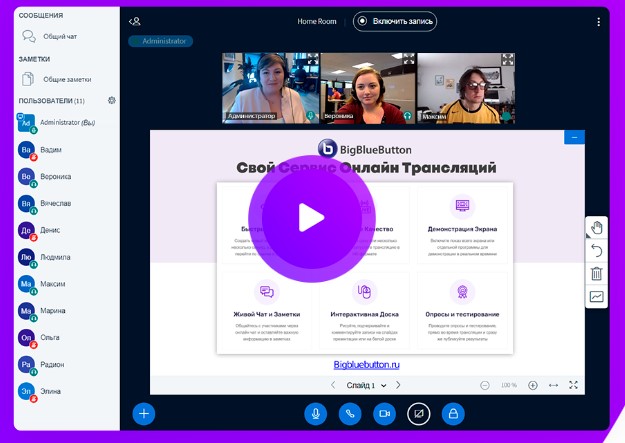625x443 pixels.
Task: Click the lock button in the bottom bar
Action: [x=452, y=413]
